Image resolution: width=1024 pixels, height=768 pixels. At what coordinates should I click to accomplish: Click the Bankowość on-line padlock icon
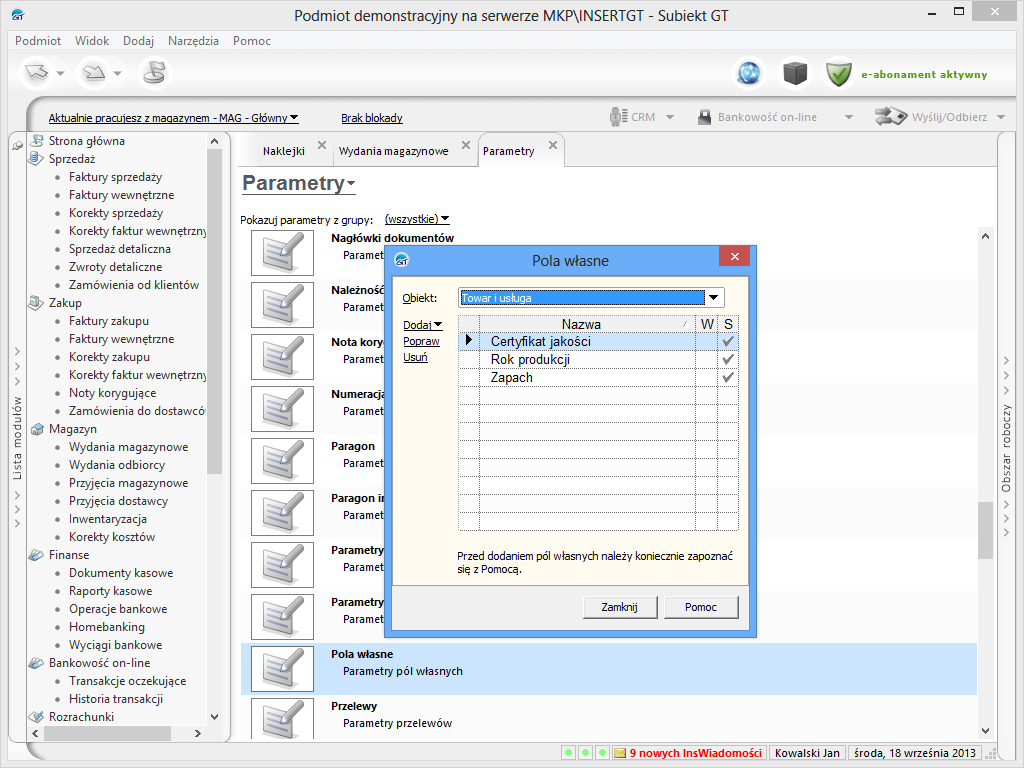click(x=704, y=117)
